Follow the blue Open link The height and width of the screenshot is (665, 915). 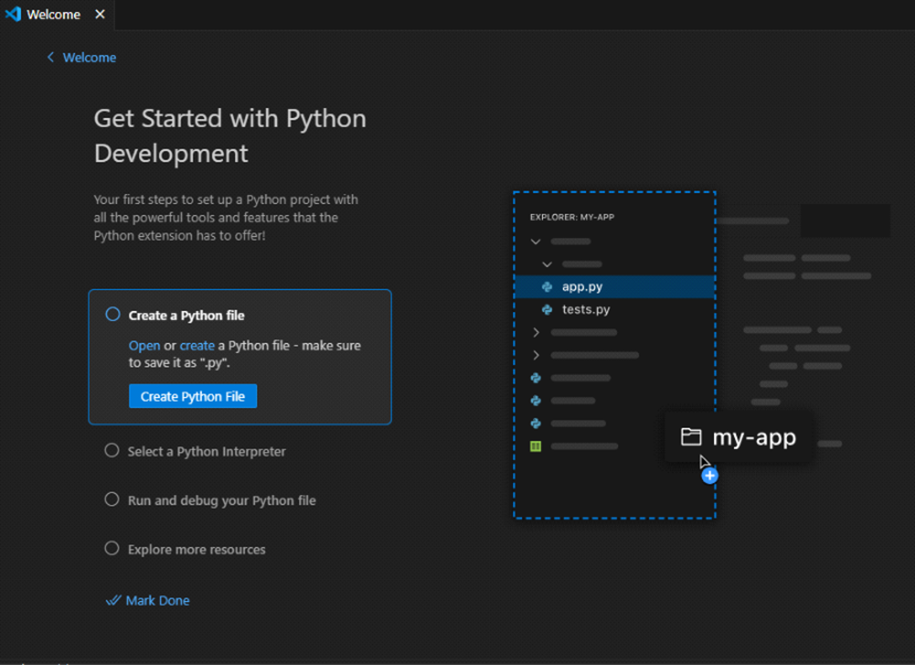[144, 346]
